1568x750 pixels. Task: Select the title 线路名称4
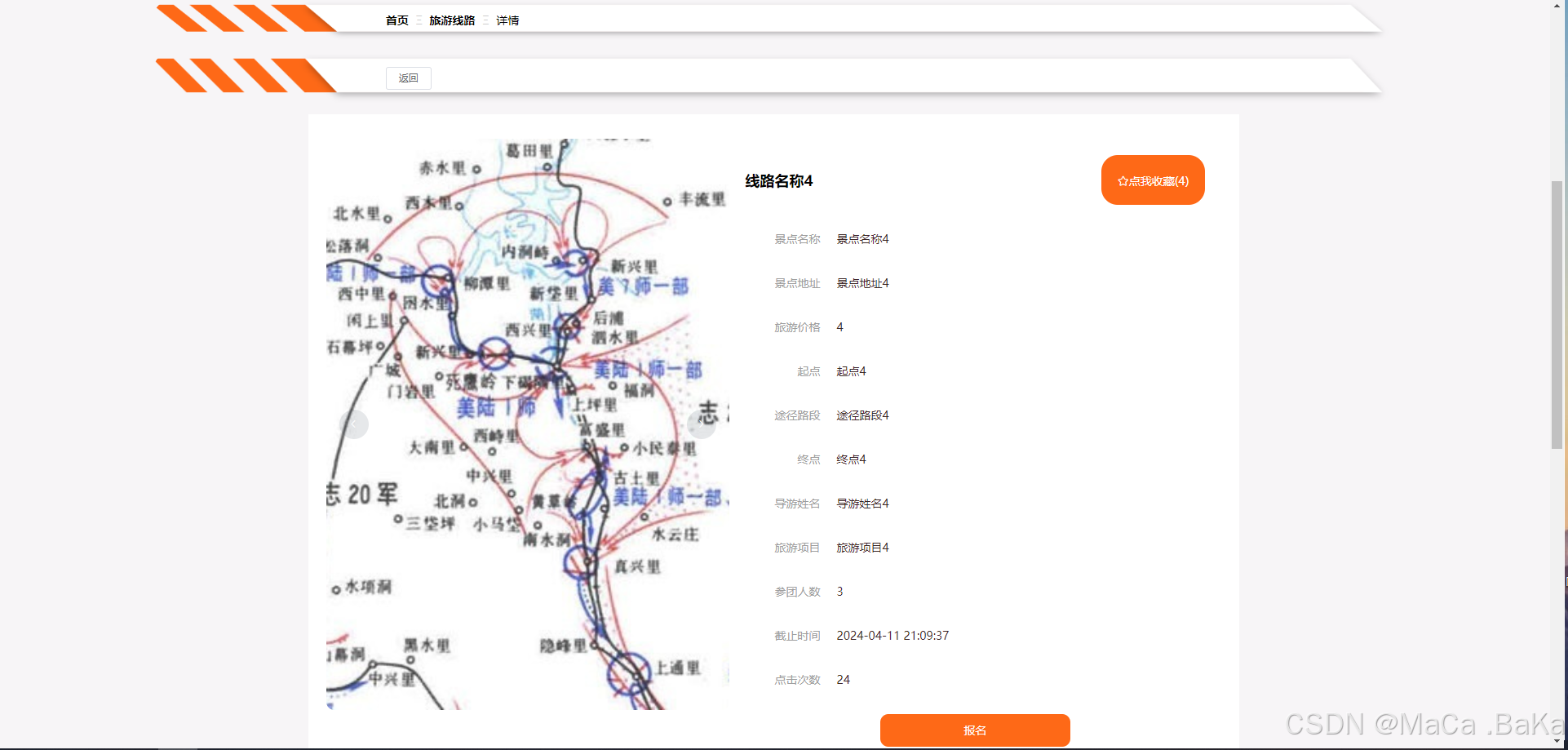pyautogui.click(x=779, y=181)
